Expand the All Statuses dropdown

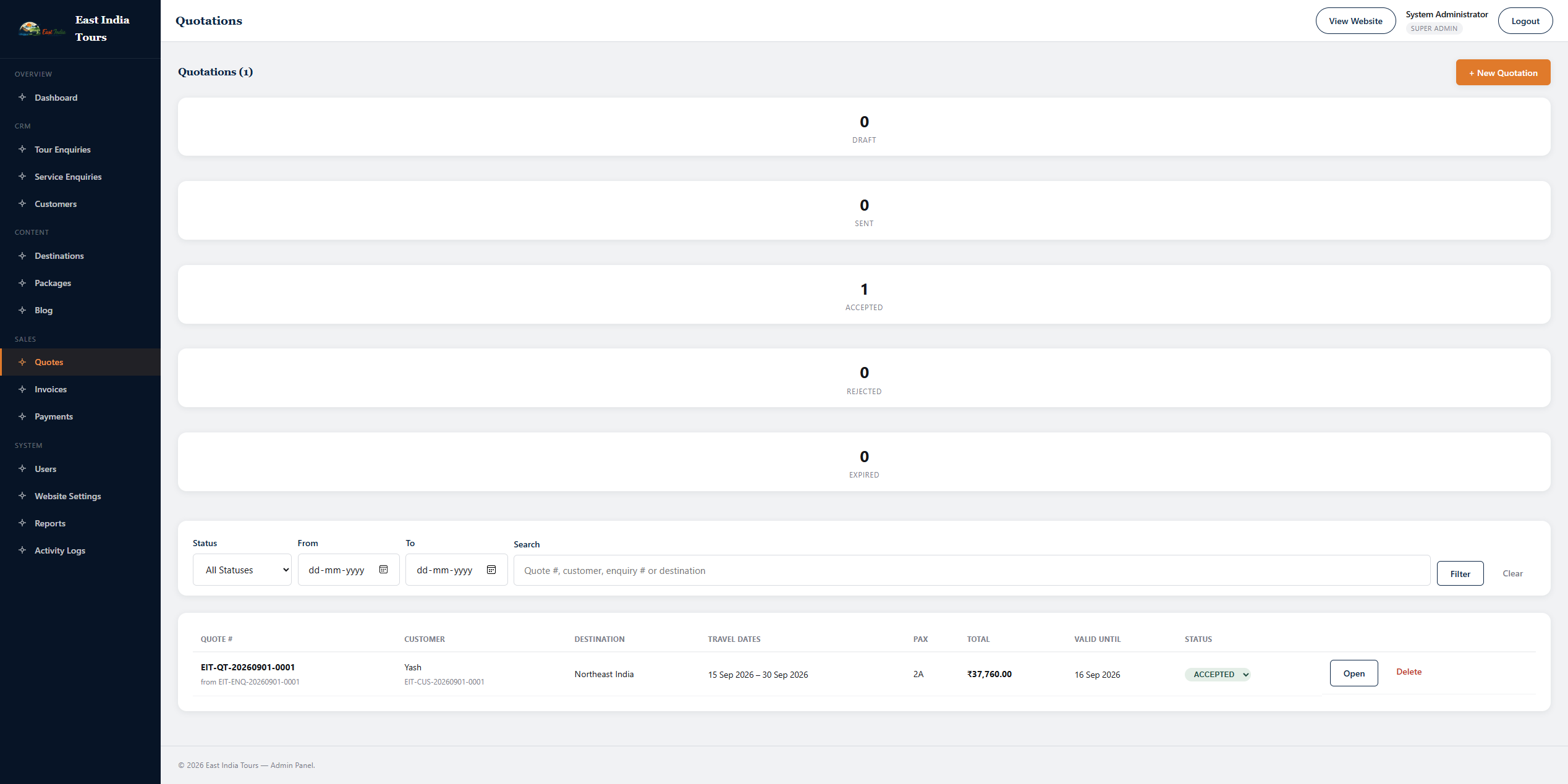pyautogui.click(x=242, y=570)
